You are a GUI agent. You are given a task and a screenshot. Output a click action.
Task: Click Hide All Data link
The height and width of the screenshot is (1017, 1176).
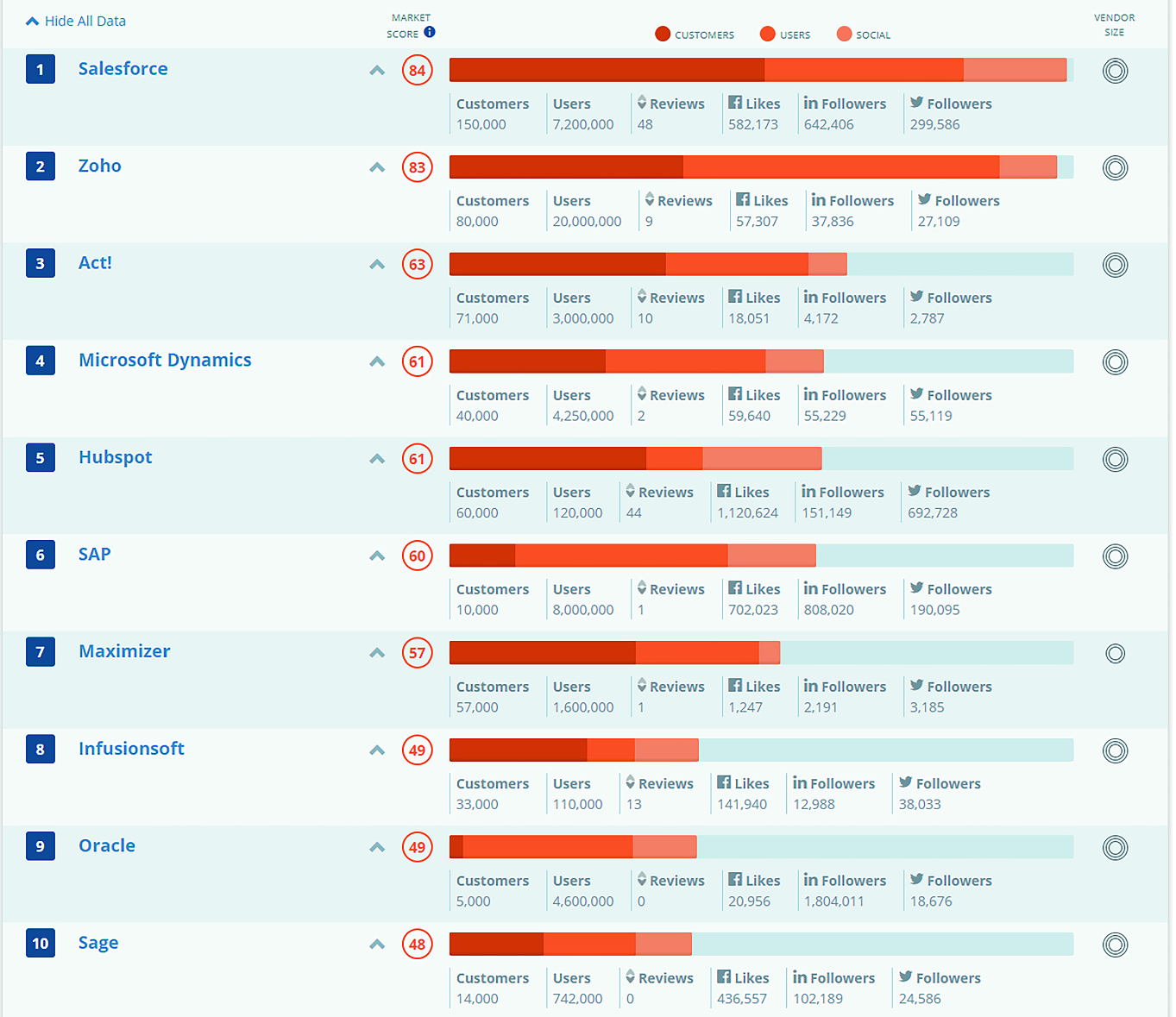pyautogui.click(x=76, y=21)
